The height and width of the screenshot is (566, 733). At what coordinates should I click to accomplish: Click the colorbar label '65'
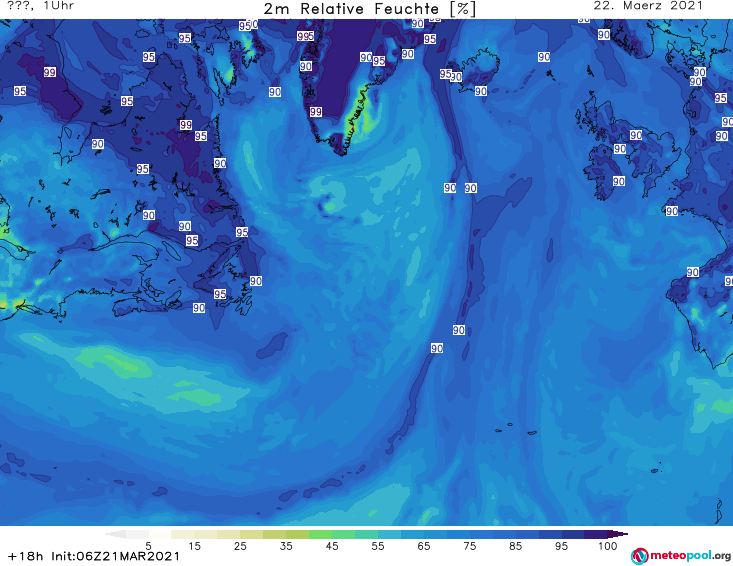coord(424,546)
